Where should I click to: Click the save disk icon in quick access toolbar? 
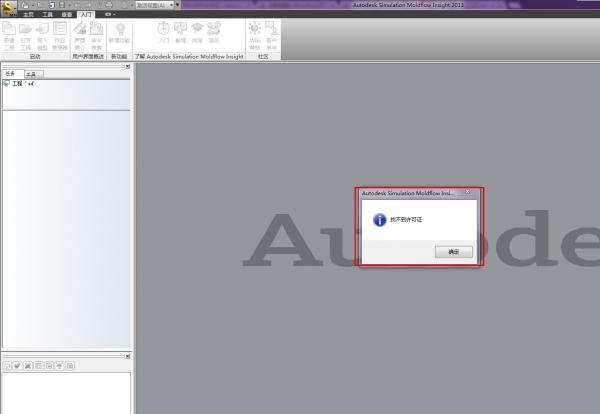tap(62, 5)
